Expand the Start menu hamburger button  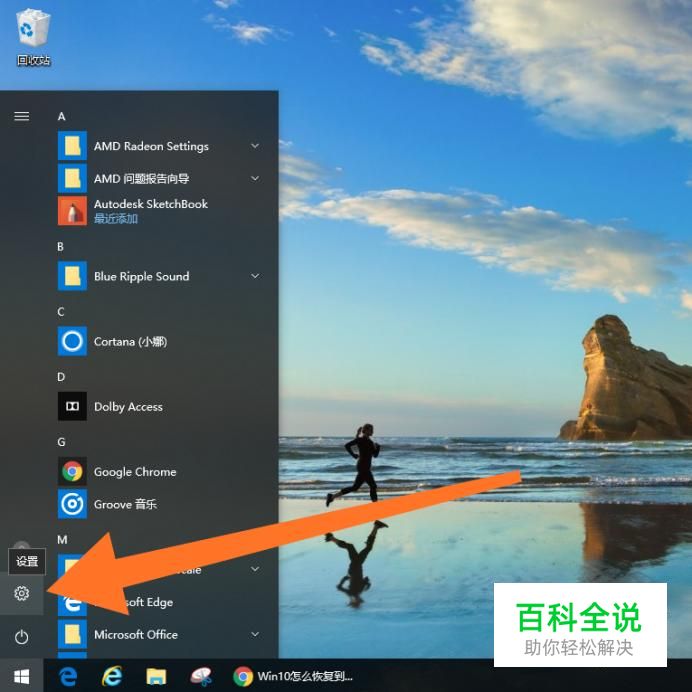(x=22, y=116)
